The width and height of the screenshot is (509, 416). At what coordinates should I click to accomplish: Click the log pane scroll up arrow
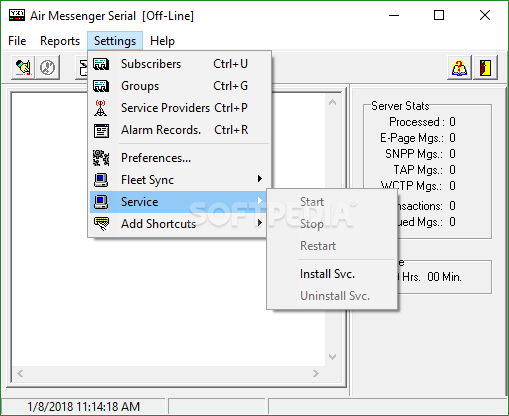tap(332, 102)
